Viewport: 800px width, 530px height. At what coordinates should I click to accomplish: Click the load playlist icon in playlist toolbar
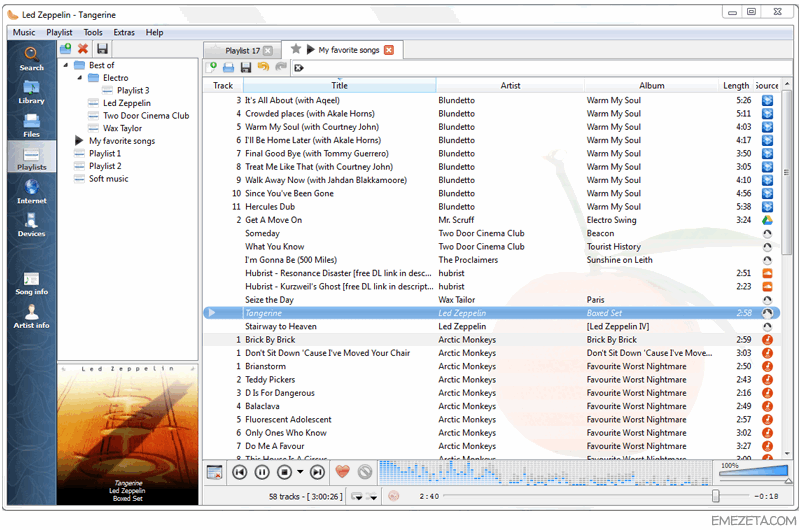tap(229, 67)
